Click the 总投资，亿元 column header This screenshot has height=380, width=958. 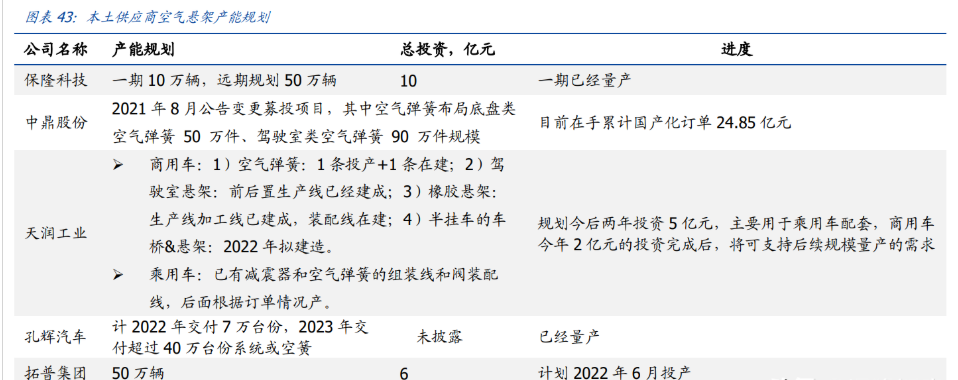[x=447, y=49]
